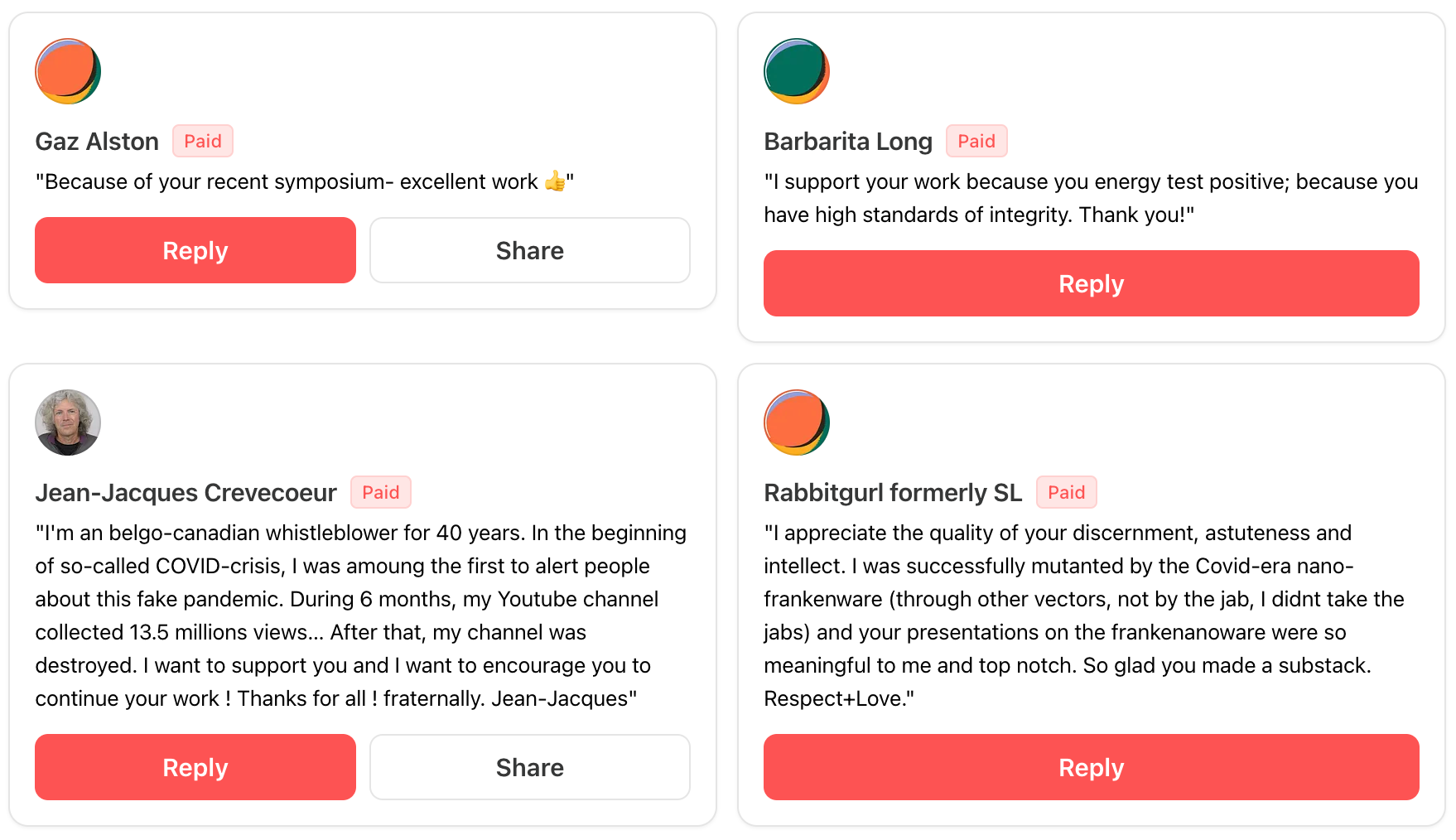The height and width of the screenshot is (840, 1456).
Task: Share Jean-Jacques Crevecoeur's whistleblower comment
Action: (x=530, y=767)
